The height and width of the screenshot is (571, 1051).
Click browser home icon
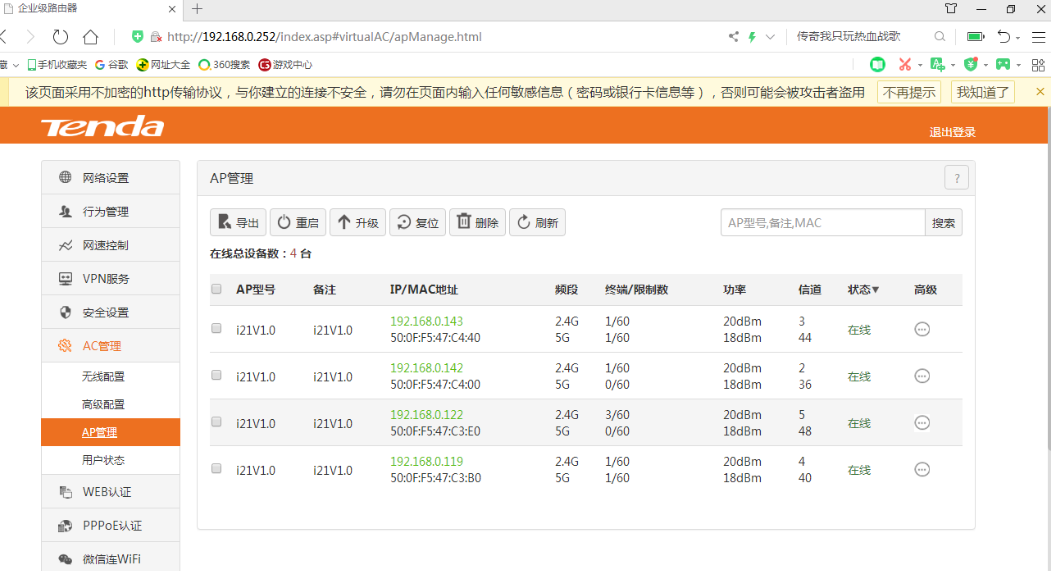click(x=90, y=37)
